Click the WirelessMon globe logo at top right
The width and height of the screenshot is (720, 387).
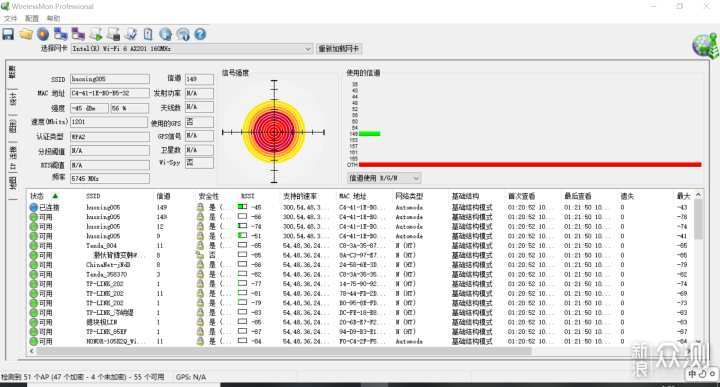[705, 46]
